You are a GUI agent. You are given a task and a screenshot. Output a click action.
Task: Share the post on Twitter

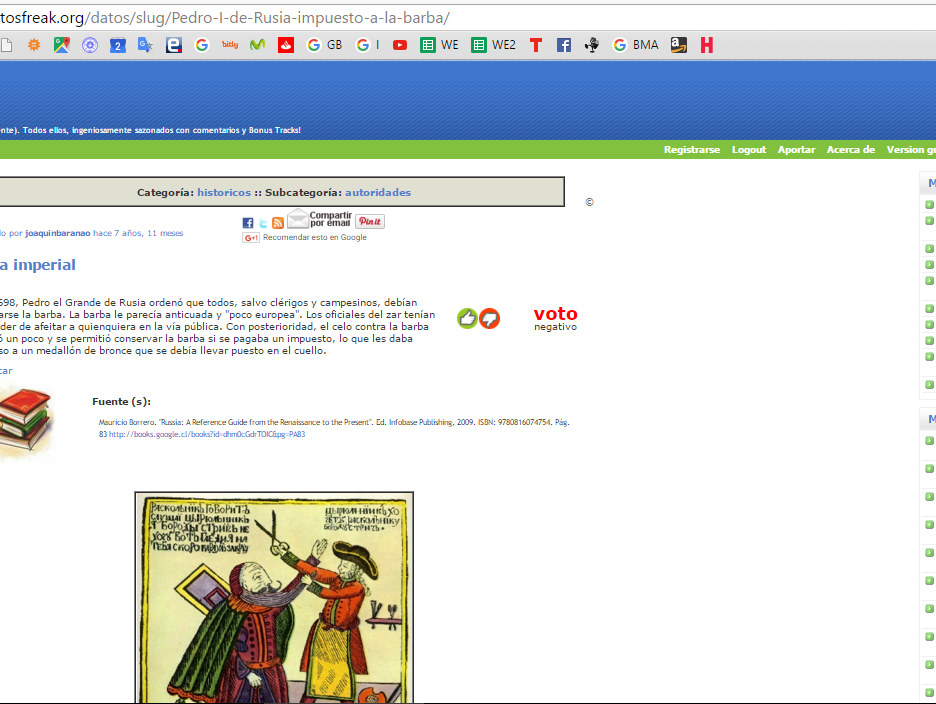263,223
